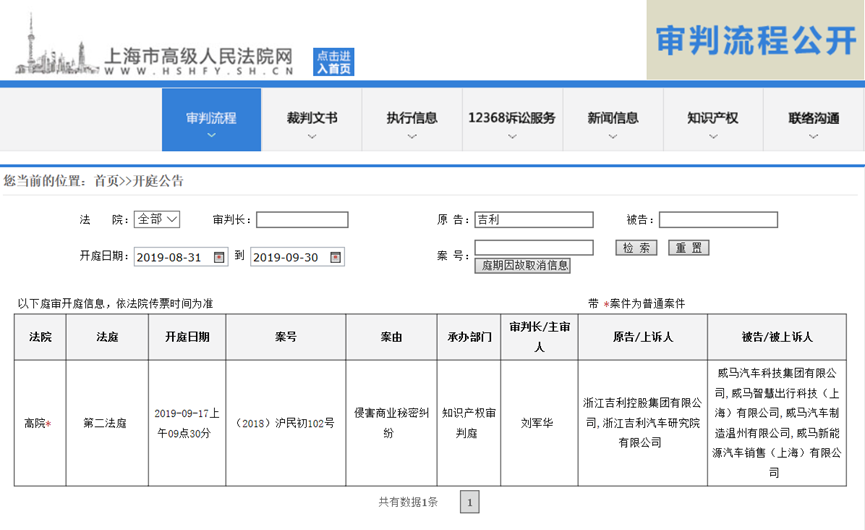Expand chevron under 执行信息
This screenshot has width=865, height=530.
412,136
